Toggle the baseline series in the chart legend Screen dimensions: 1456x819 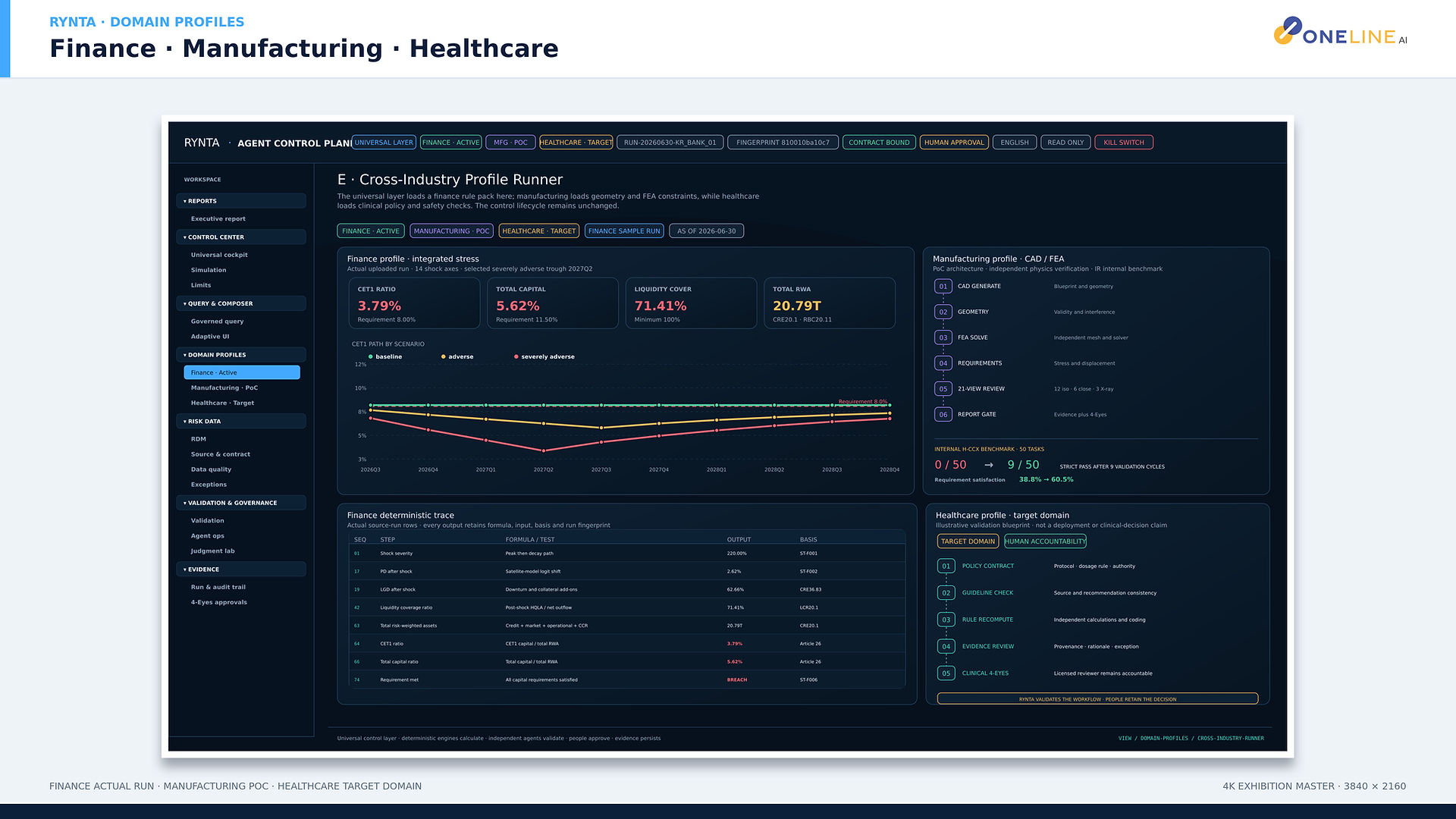[x=385, y=356]
